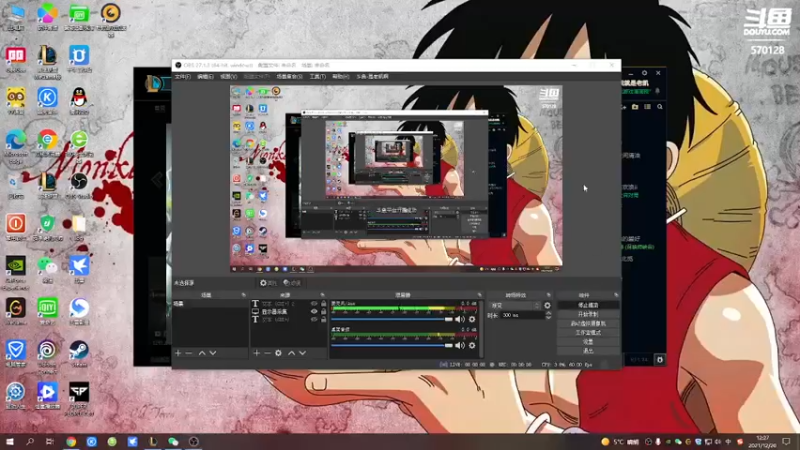The image size is (800, 450).
Task: Click the search icon in the background window
Action: pyautogui.click(x=660, y=107)
